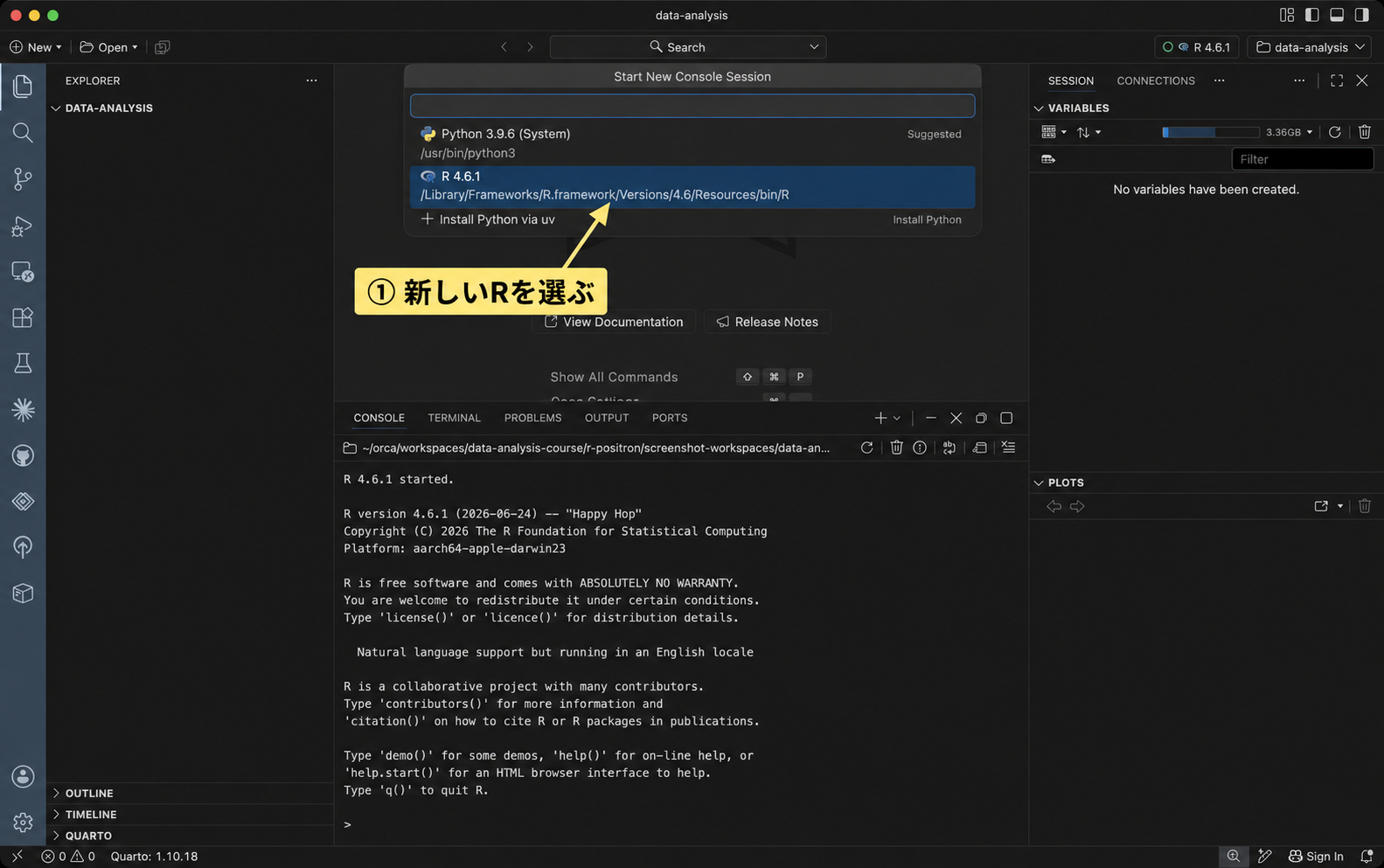Delete the console session with the trash icon

(x=896, y=448)
